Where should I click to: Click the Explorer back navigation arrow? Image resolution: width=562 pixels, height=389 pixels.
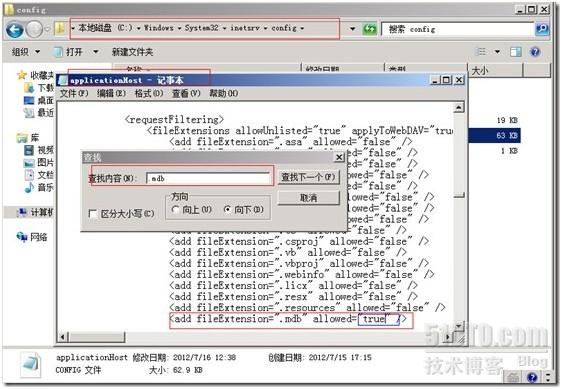pyautogui.click(x=15, y=30)
